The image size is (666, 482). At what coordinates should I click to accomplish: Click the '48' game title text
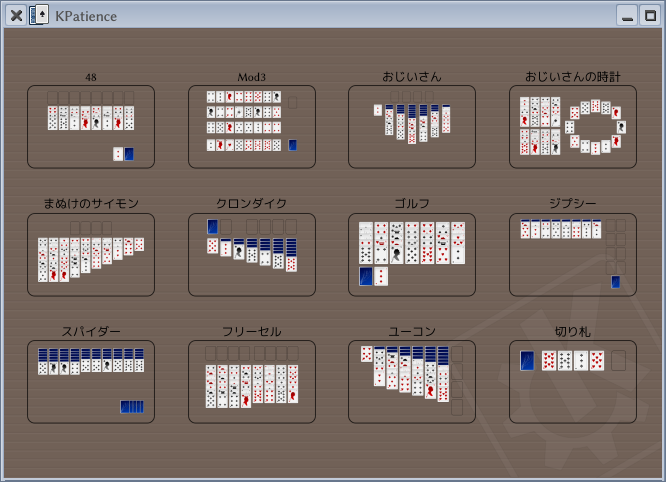point(91,77)
